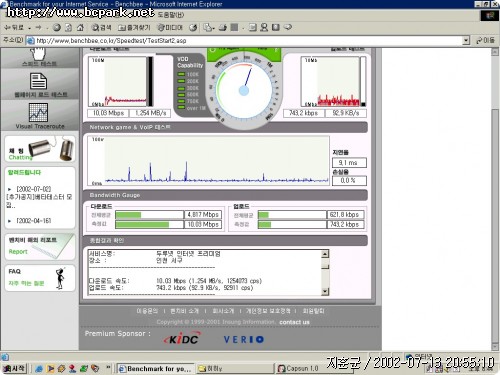This screenshot has height=375, width=500.
Task: Open Visual Traceroute chart icon
Action: point(38,112)
